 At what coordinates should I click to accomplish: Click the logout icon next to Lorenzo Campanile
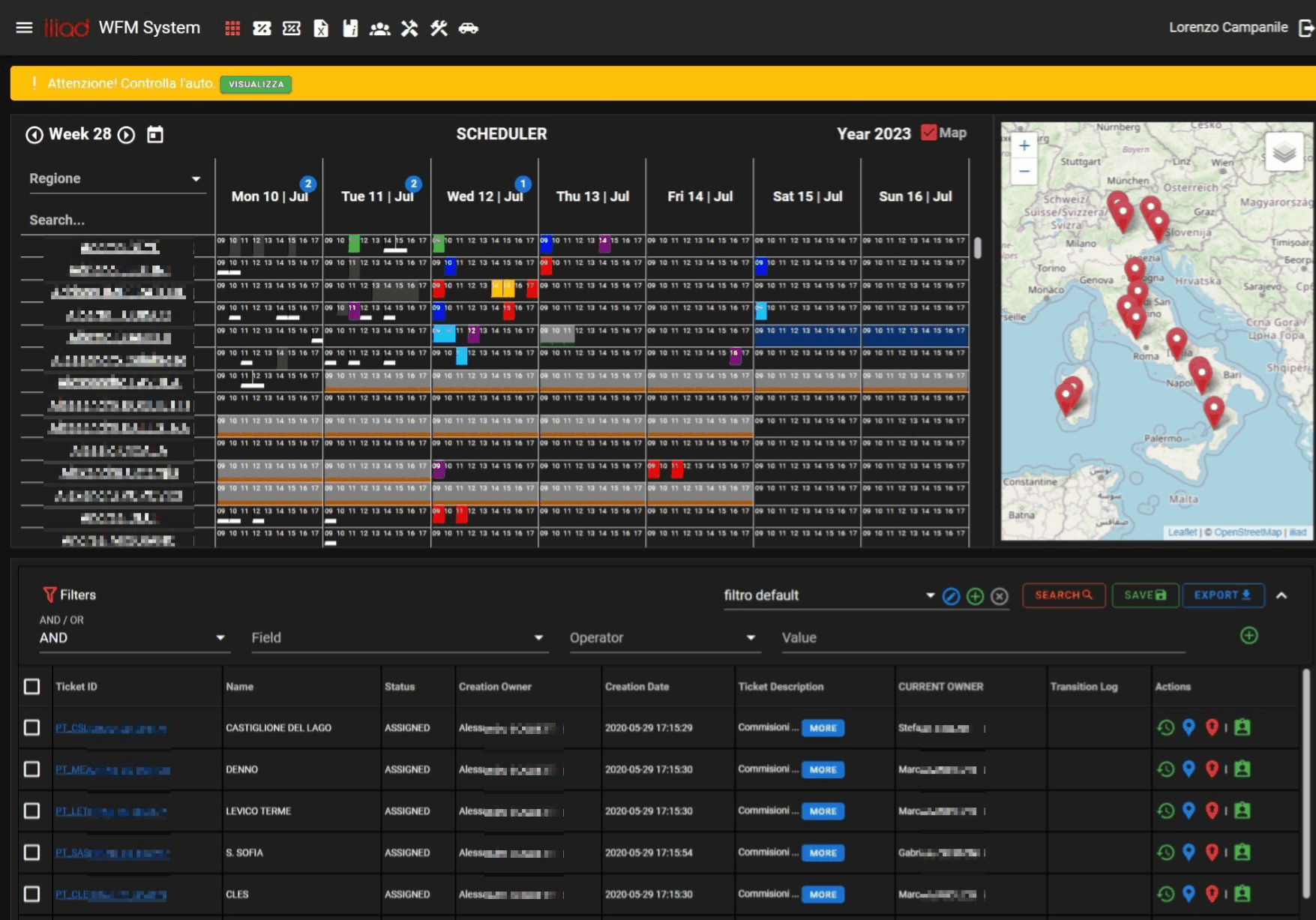(x=1306, y=28)
